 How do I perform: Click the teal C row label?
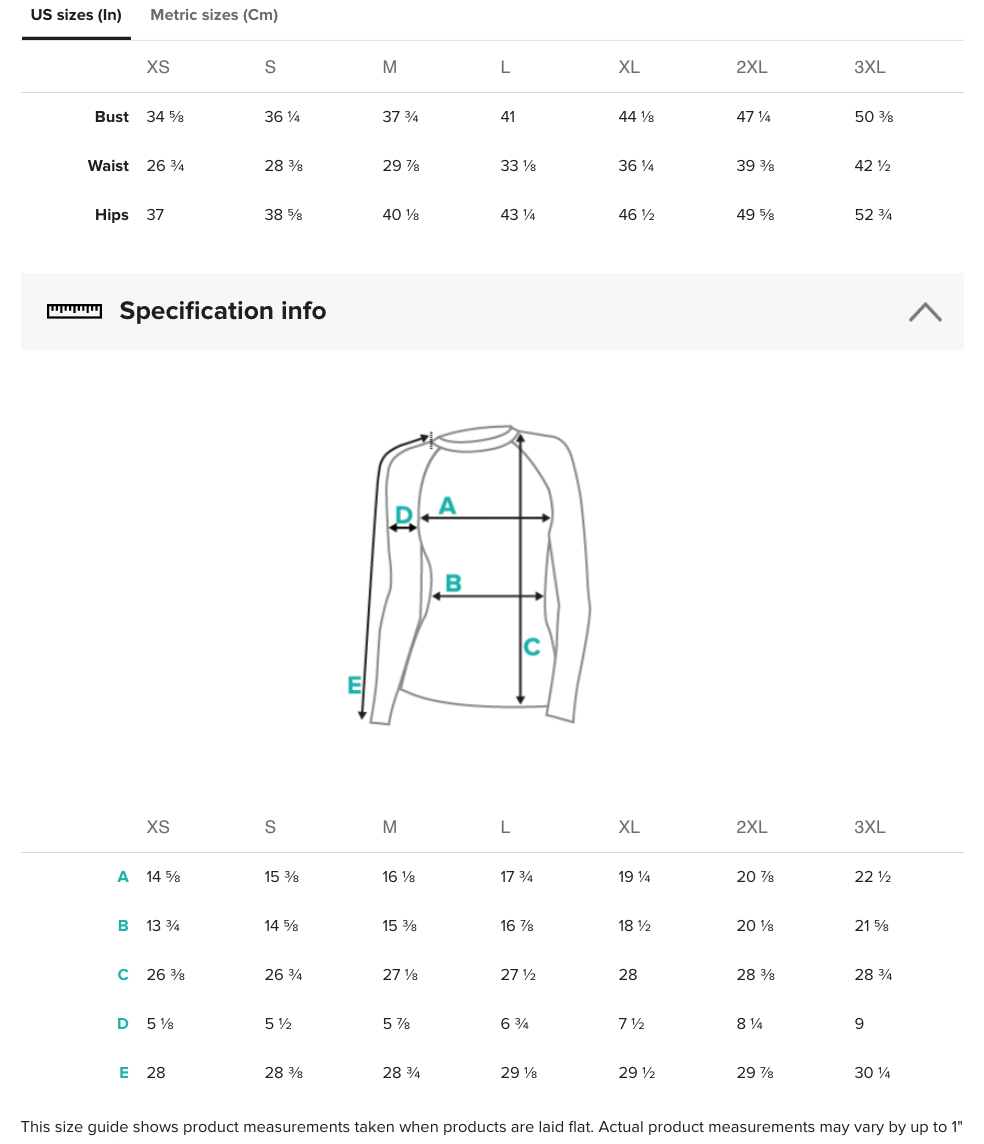[123, 975]
